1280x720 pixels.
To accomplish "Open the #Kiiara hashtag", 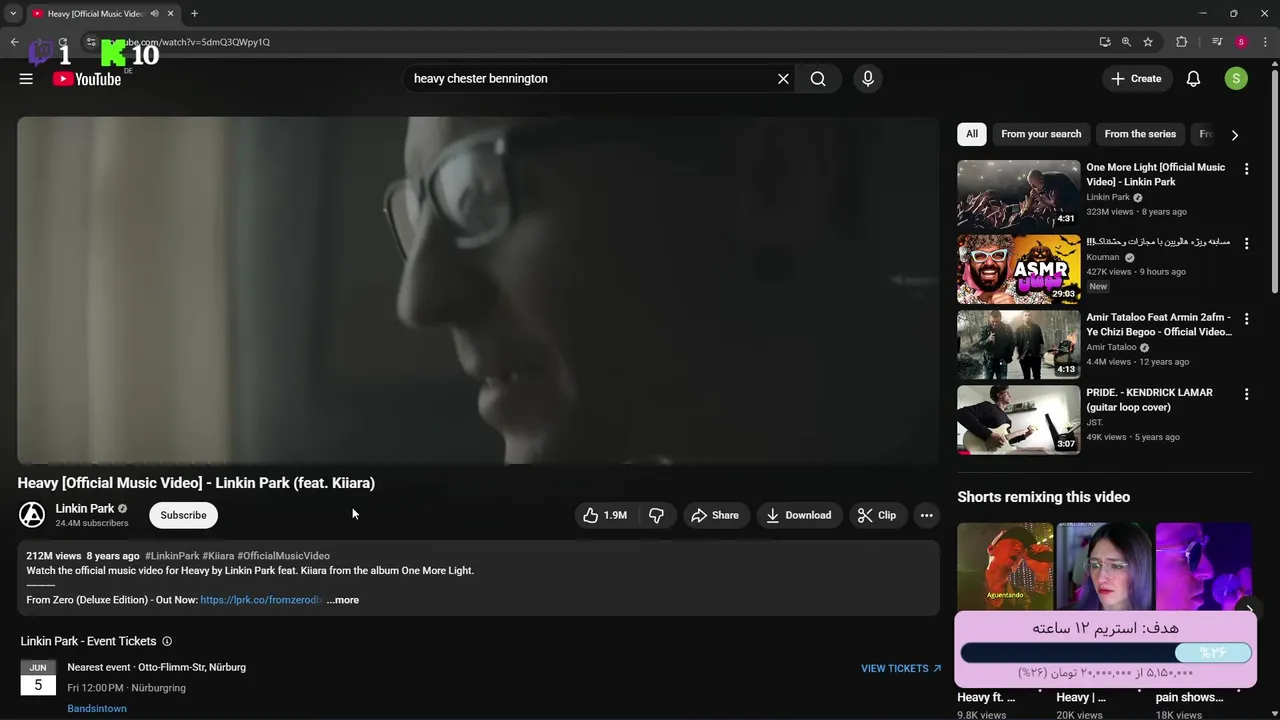I will pos(218,556).
